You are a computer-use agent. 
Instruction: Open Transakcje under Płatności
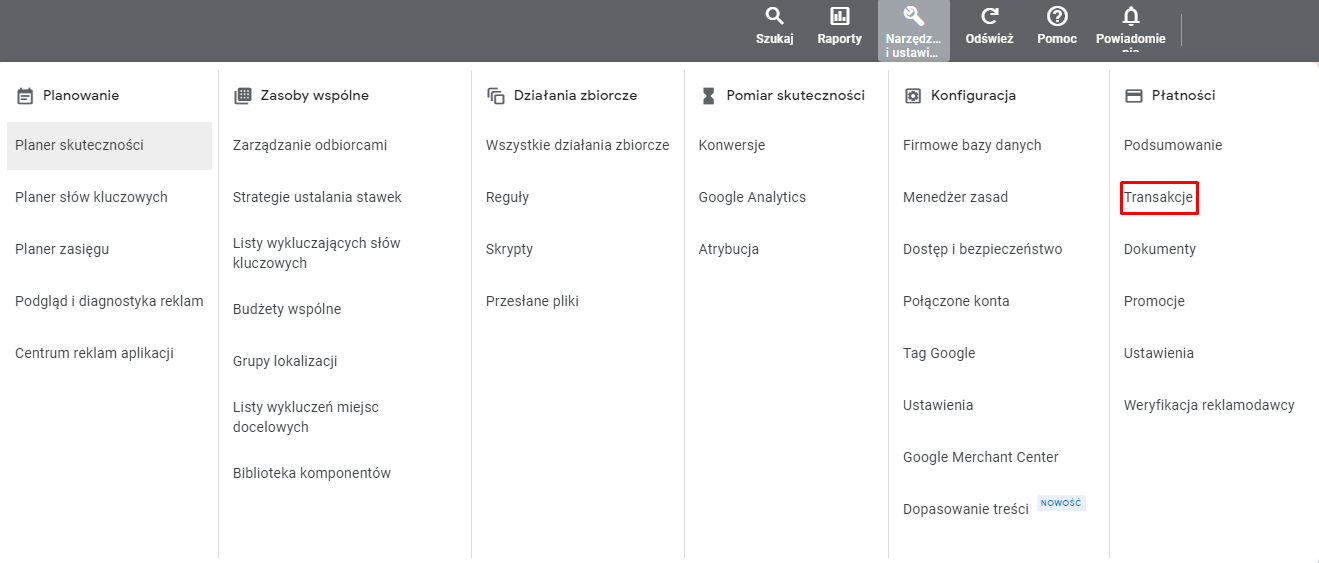pyautogui.click(x=1158, y=198)
